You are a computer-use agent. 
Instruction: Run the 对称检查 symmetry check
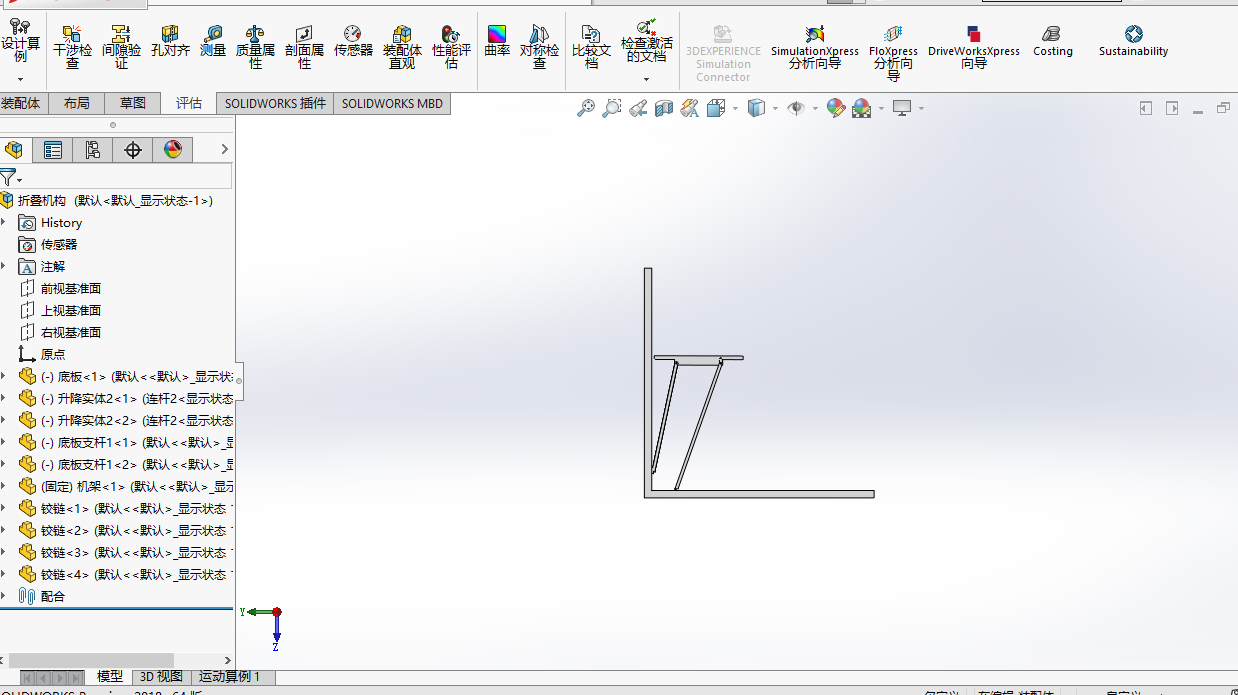pyautogui.click(x=539, y=47)
